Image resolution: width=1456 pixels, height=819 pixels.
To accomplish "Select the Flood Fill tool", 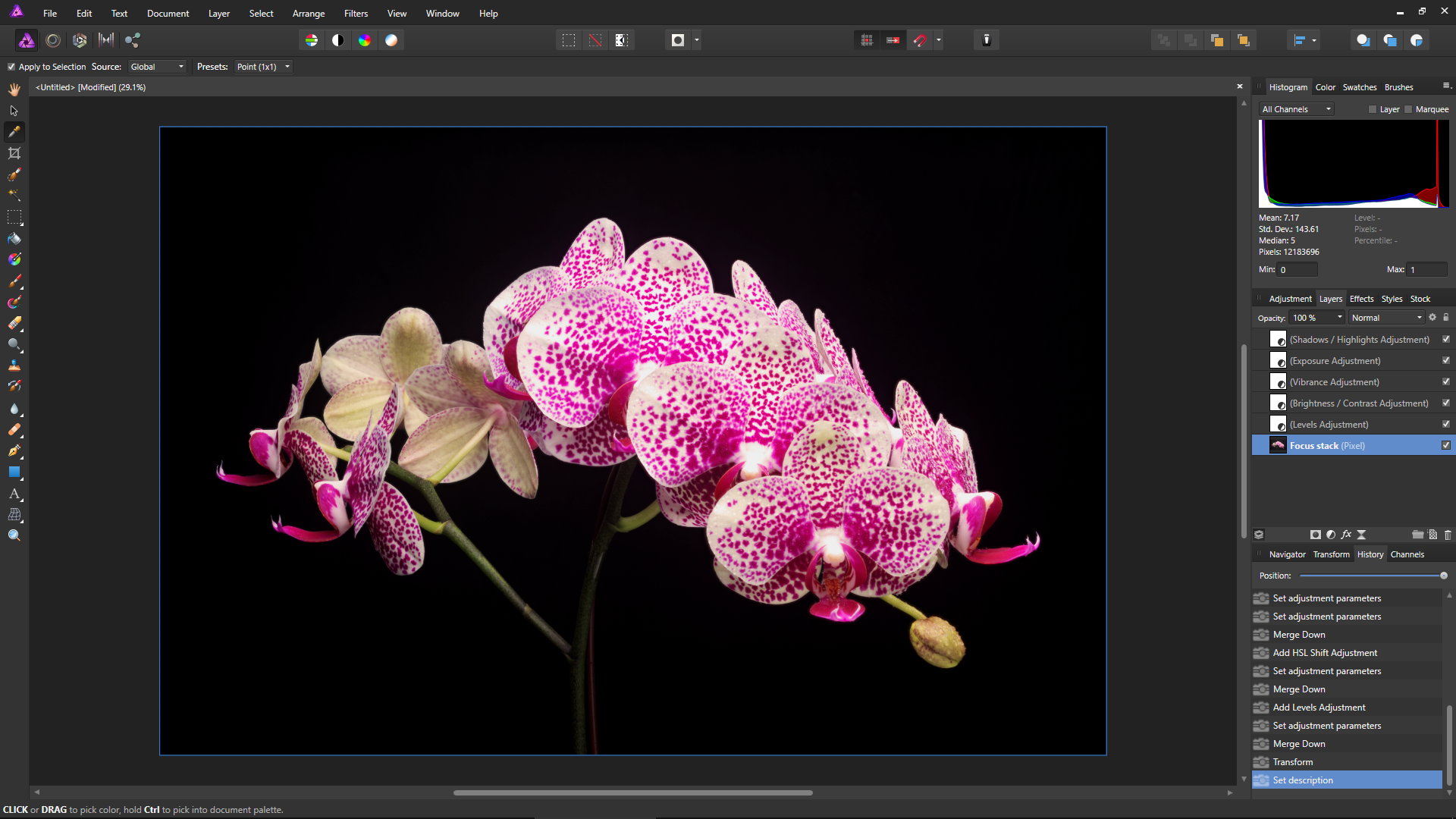I will (14, 238).
